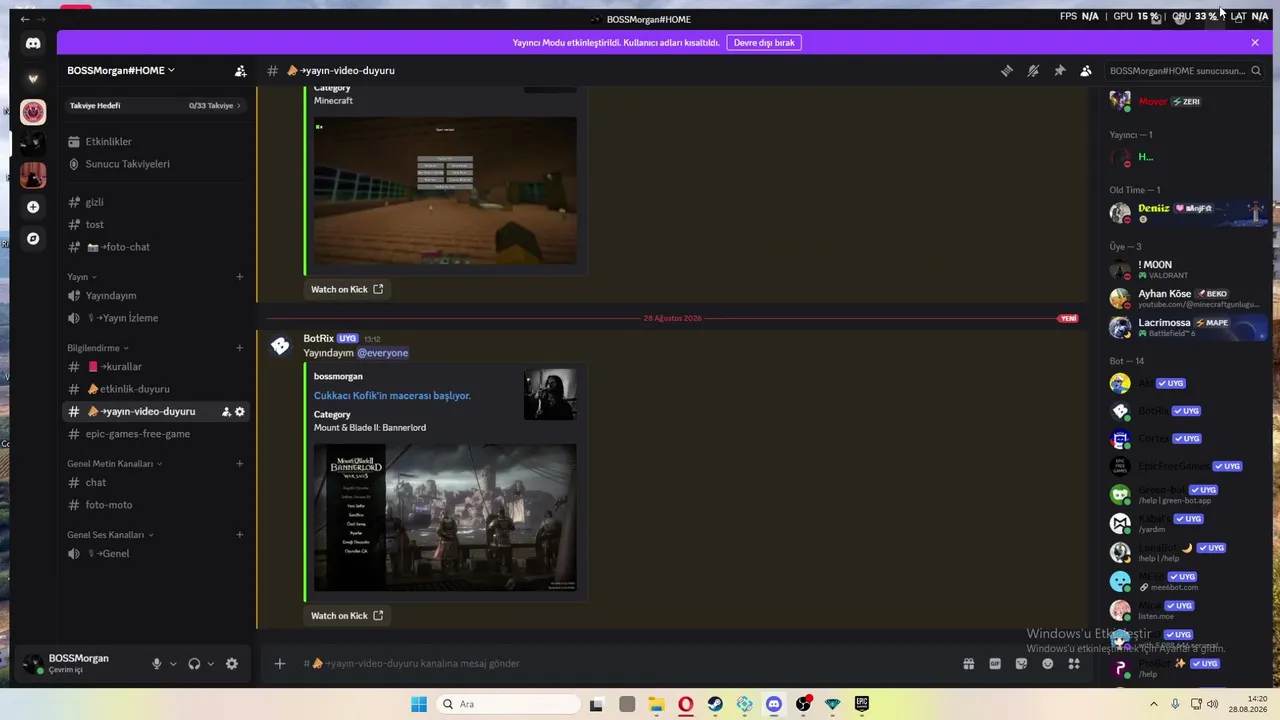Collapse the Yayın category
1280x720 pixels.
pos(82,277)
